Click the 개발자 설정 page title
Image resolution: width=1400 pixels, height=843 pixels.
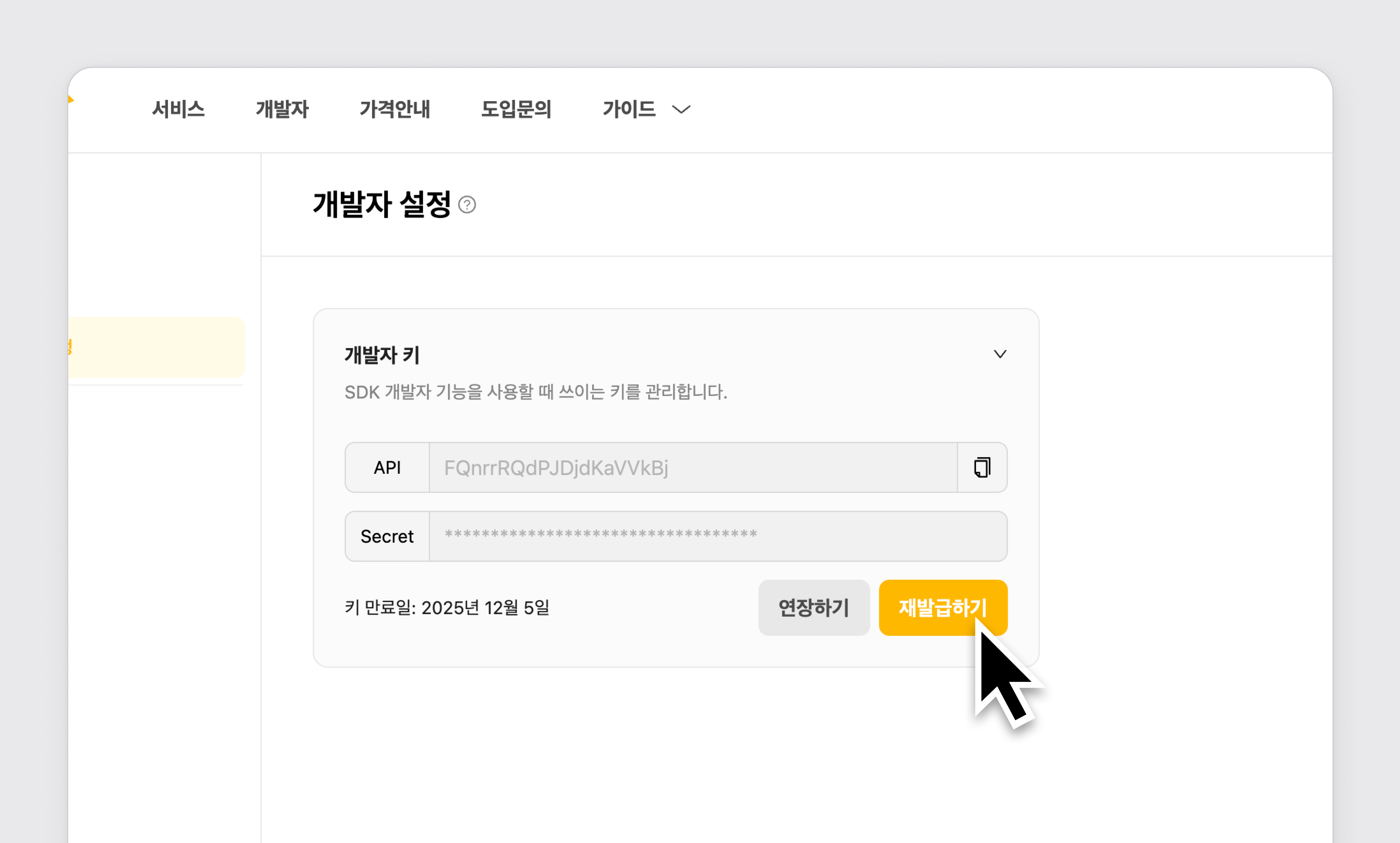[382, 205]
